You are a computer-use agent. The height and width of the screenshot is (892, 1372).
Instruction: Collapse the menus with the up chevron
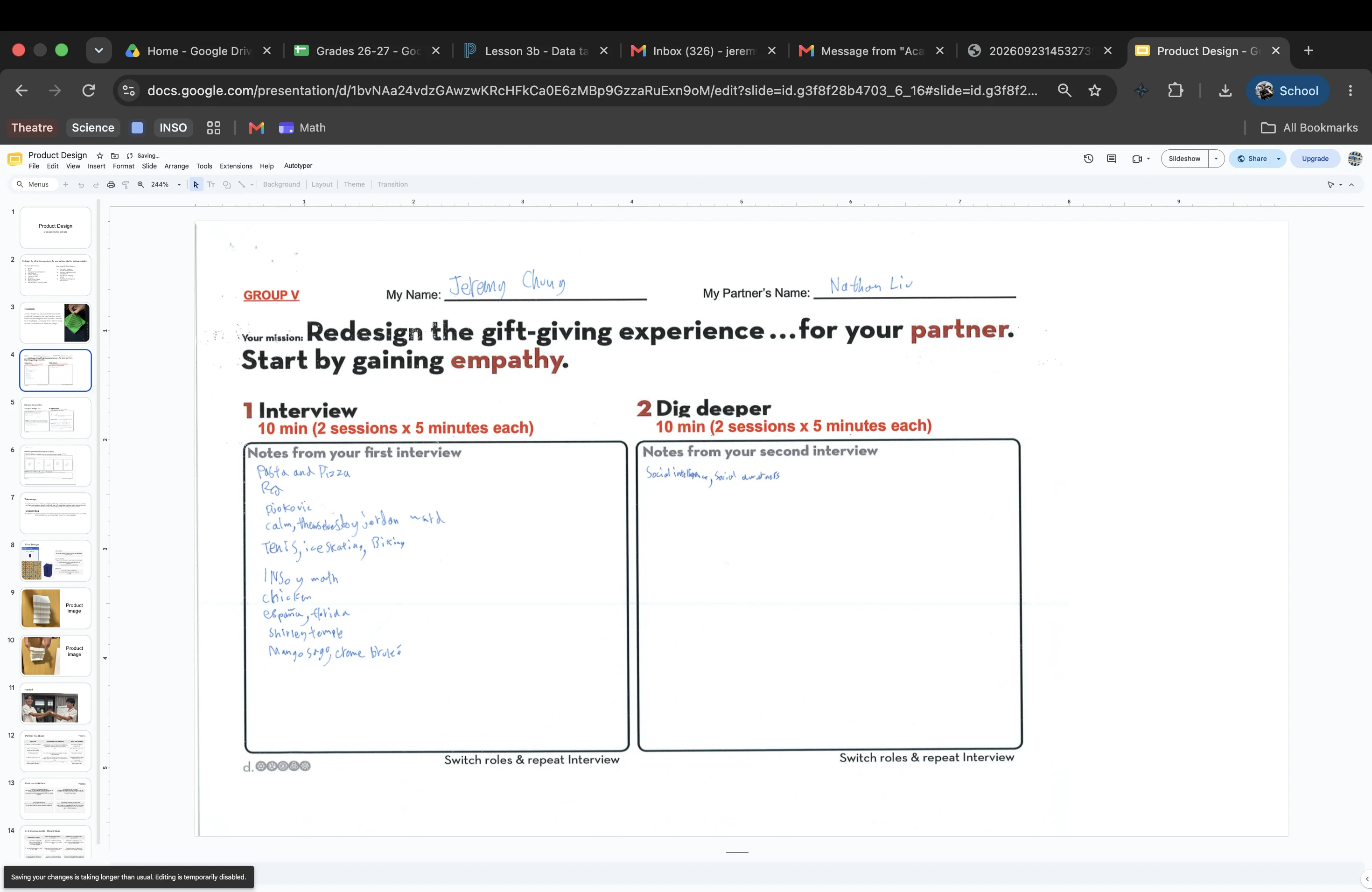pos(1352,185)
